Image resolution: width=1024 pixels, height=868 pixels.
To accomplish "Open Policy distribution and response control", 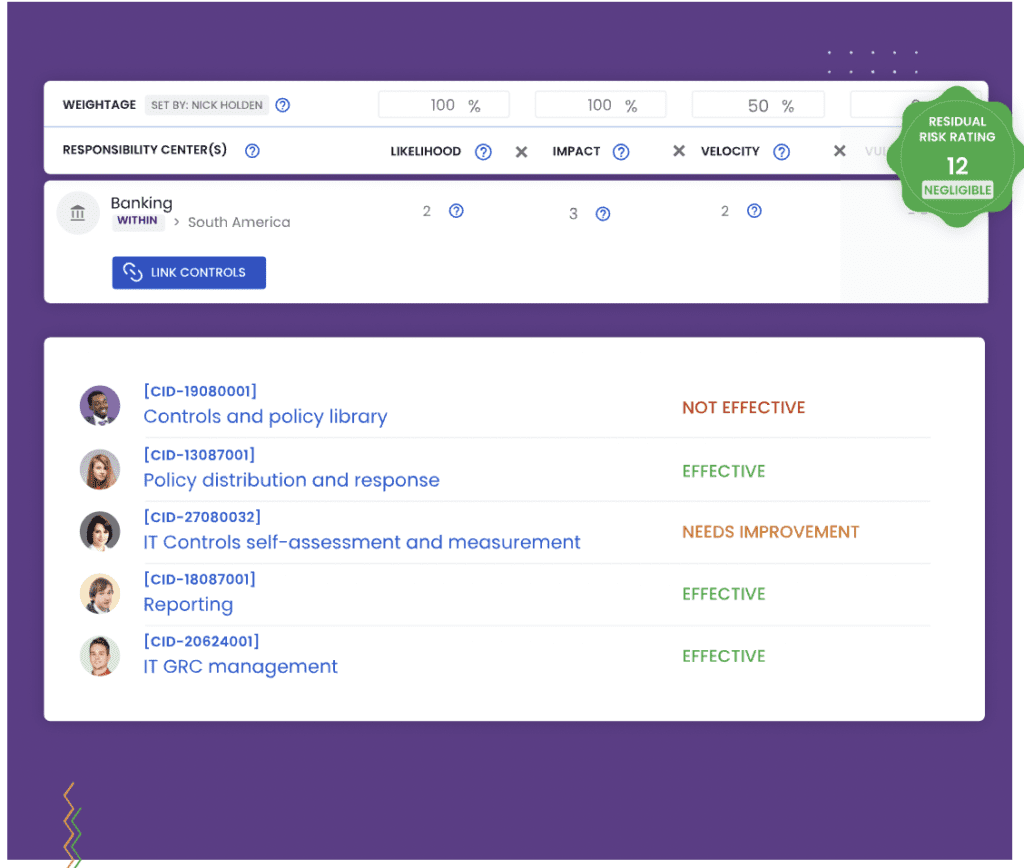I will coord(291,480).
